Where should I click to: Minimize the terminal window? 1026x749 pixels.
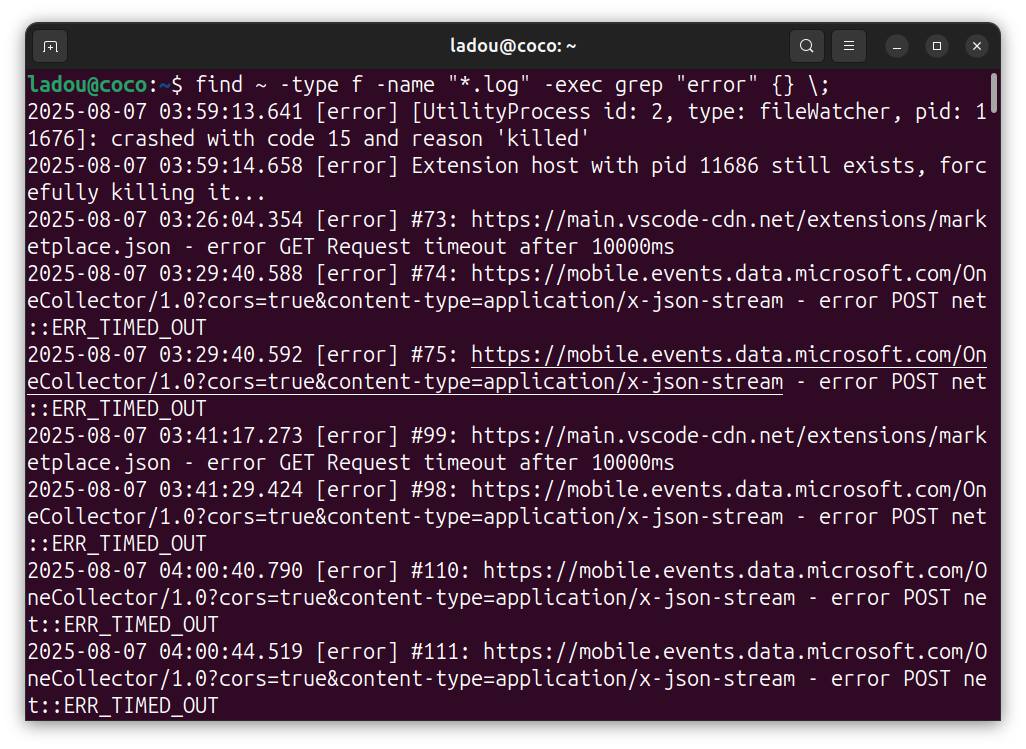click(x=897, y=46)
